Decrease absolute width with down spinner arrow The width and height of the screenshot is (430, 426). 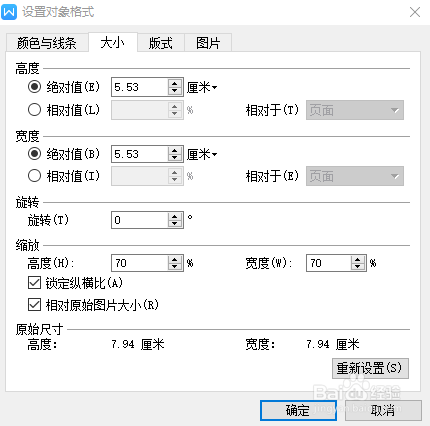pyautogui.click(x=175, y=158)
